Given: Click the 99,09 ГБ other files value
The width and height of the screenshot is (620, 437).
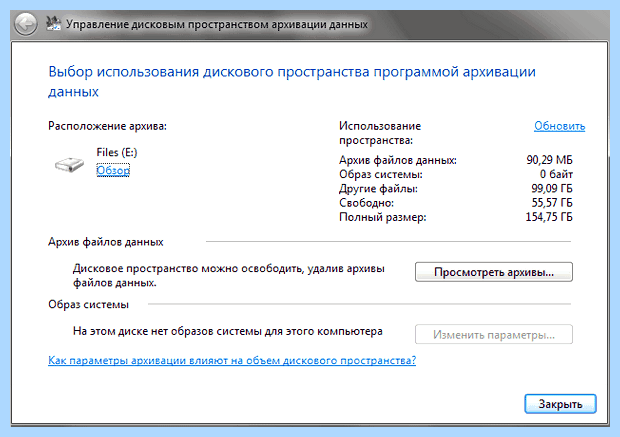Looking at the screenshot, I should pos(552,188).
